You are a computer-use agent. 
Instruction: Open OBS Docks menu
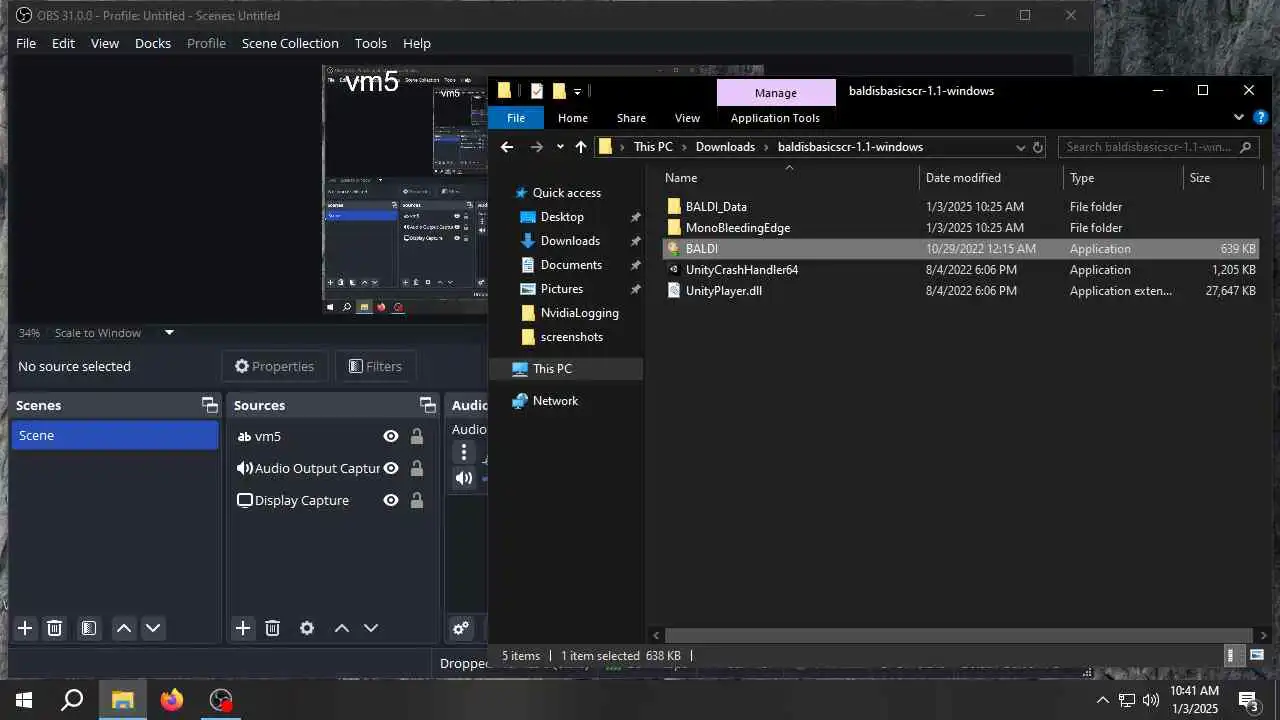153,43
